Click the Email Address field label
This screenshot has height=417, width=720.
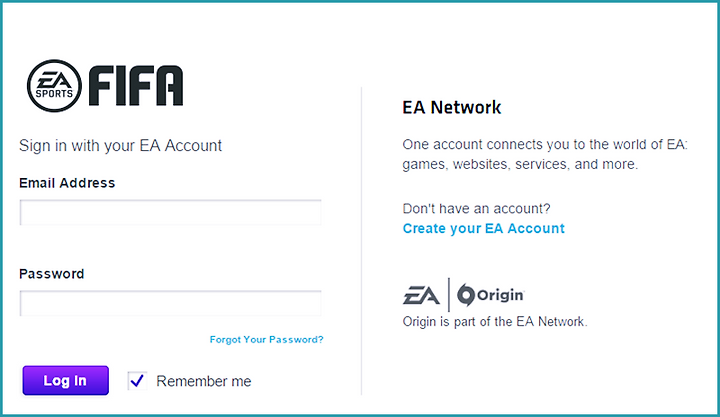(x=67, y=183)
